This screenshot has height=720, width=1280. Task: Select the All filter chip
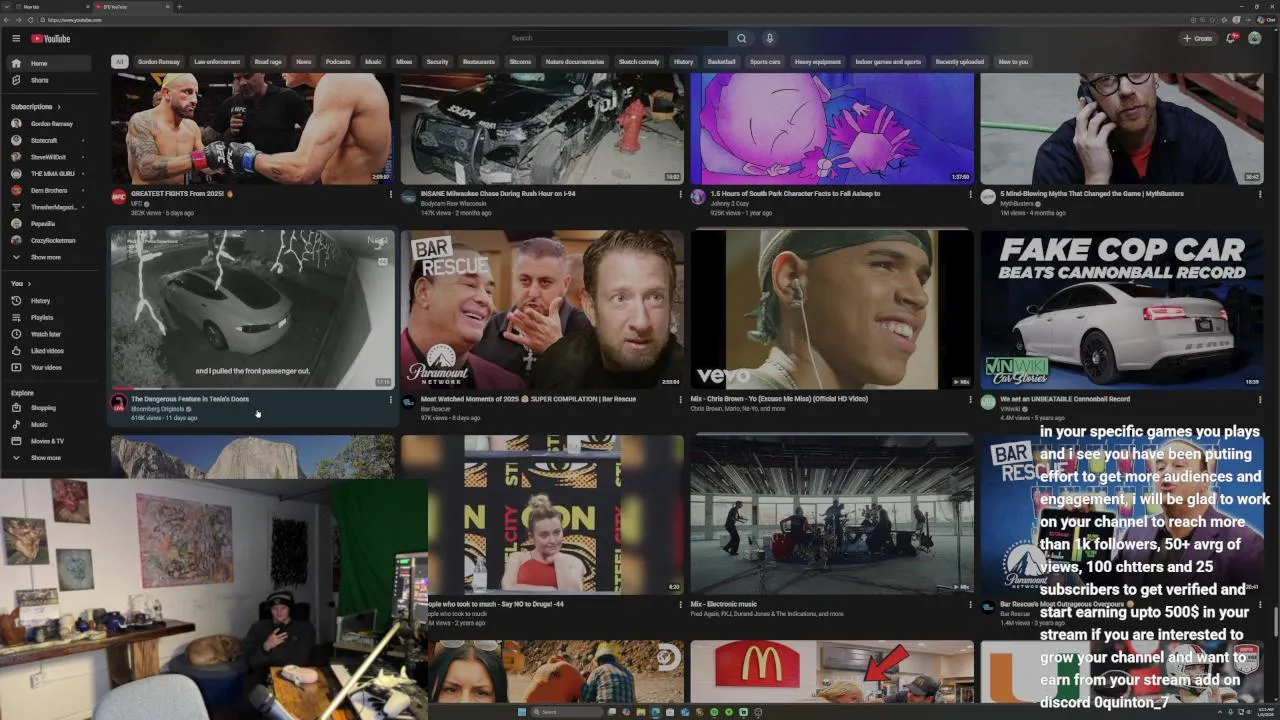(119, 62)
